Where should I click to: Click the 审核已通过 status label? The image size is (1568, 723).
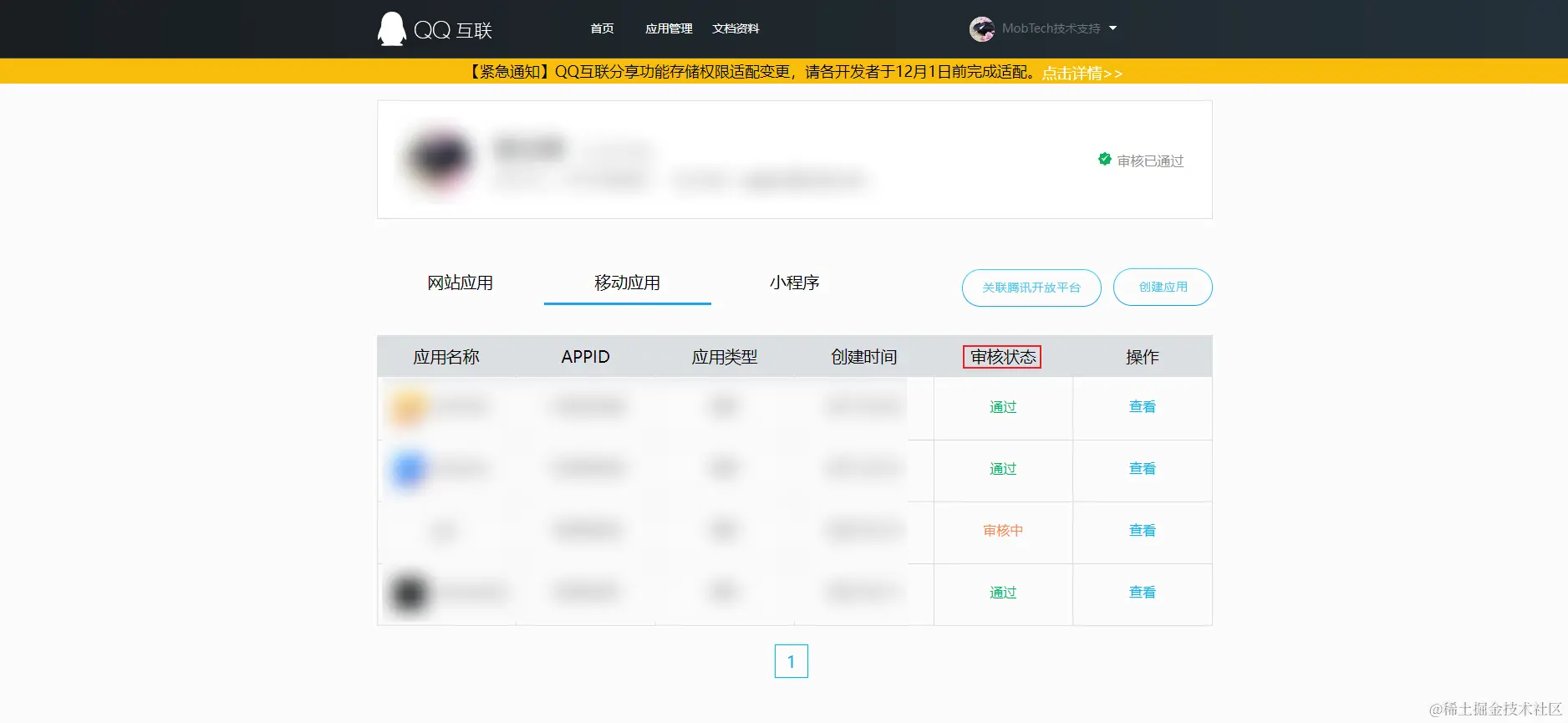click(1150, 160)
